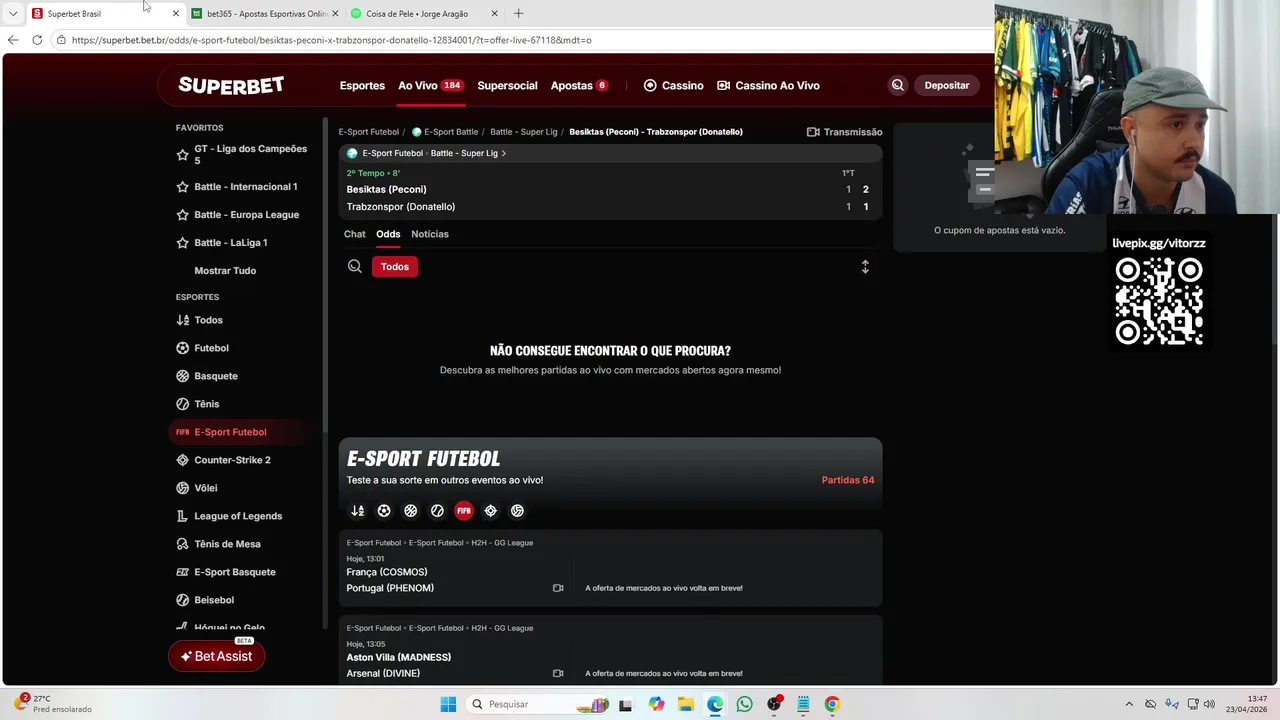Switch to bet365 browser tab
1280x720 pixels.
click(266, 14)
